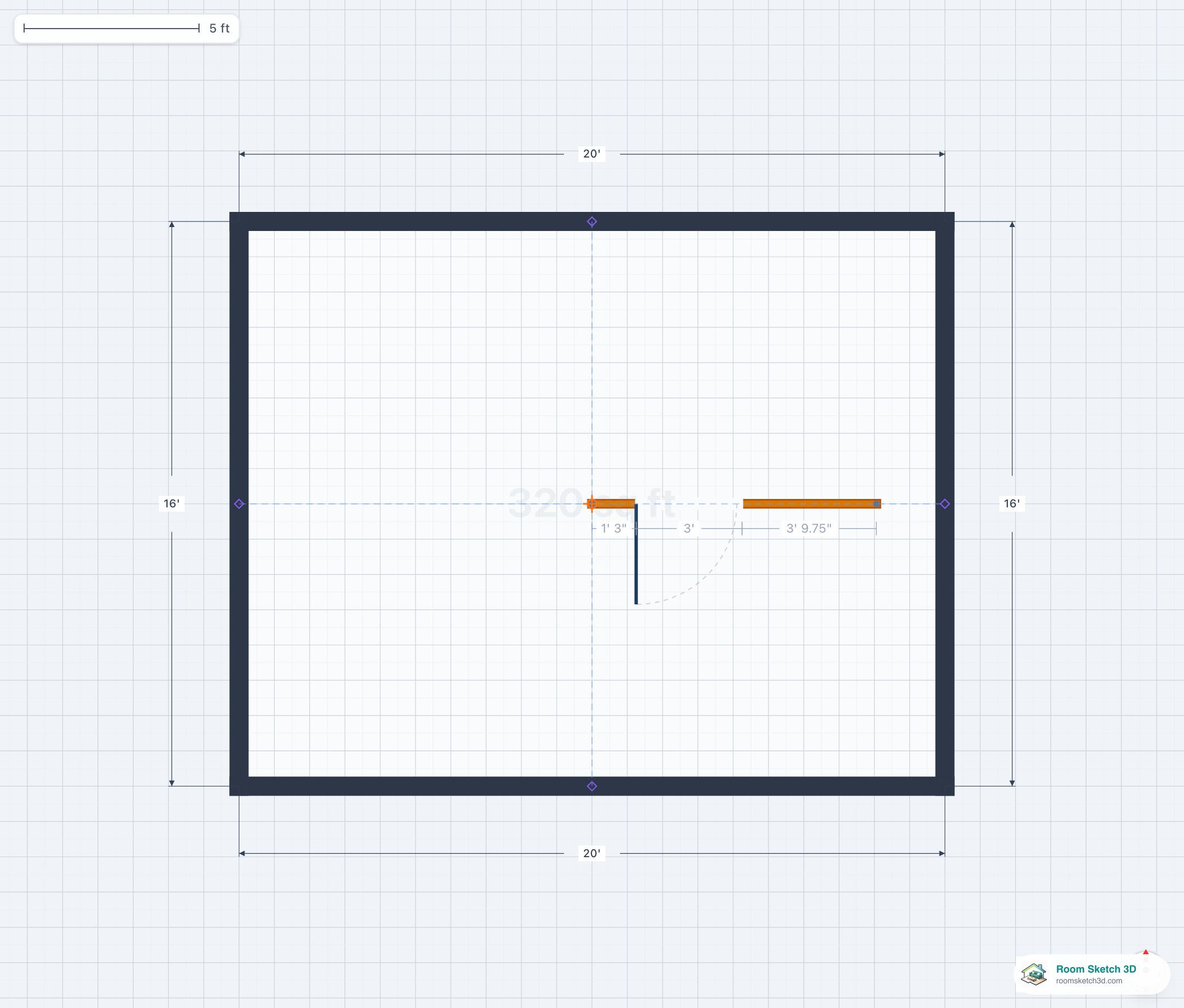
Task: Click the top wall midpoint diamond handle
Action: (x=592, y=221)
